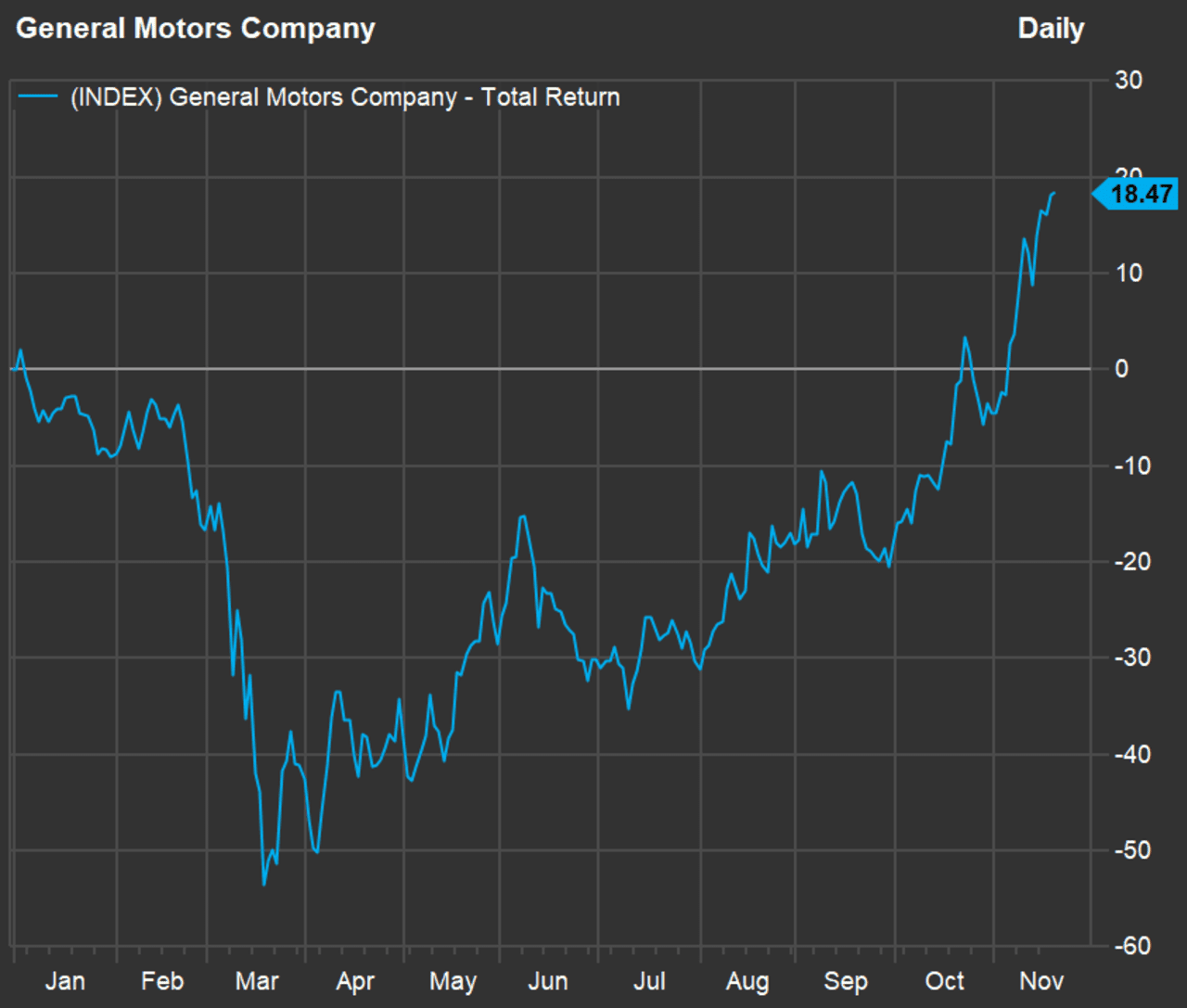Pick the Apr month axis label
Image resolution: width=1187 pixels, height=1008 pixels.
coord(355,981)
